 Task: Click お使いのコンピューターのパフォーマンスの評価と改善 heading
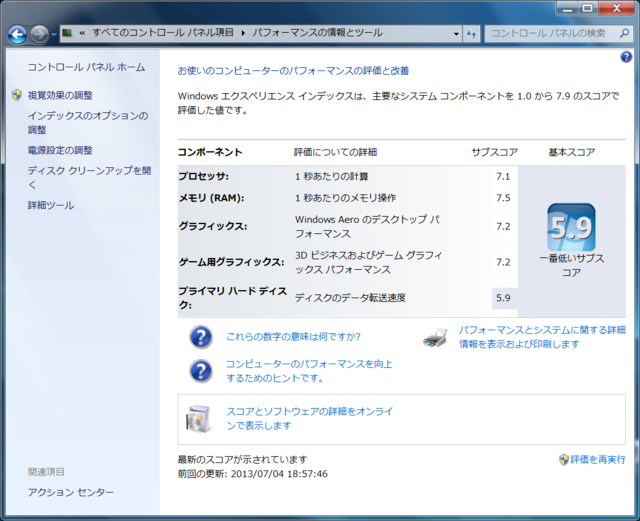293,71
